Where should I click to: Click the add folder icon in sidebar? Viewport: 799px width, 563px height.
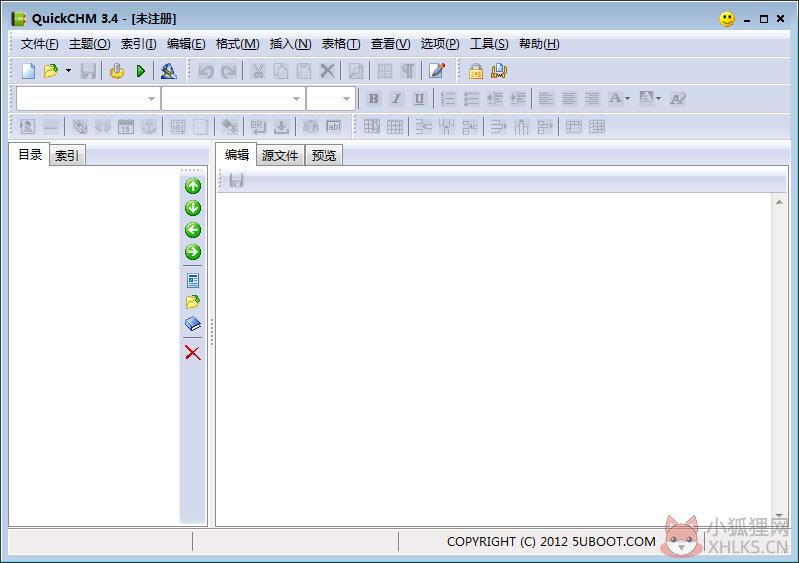coord(193,302)
